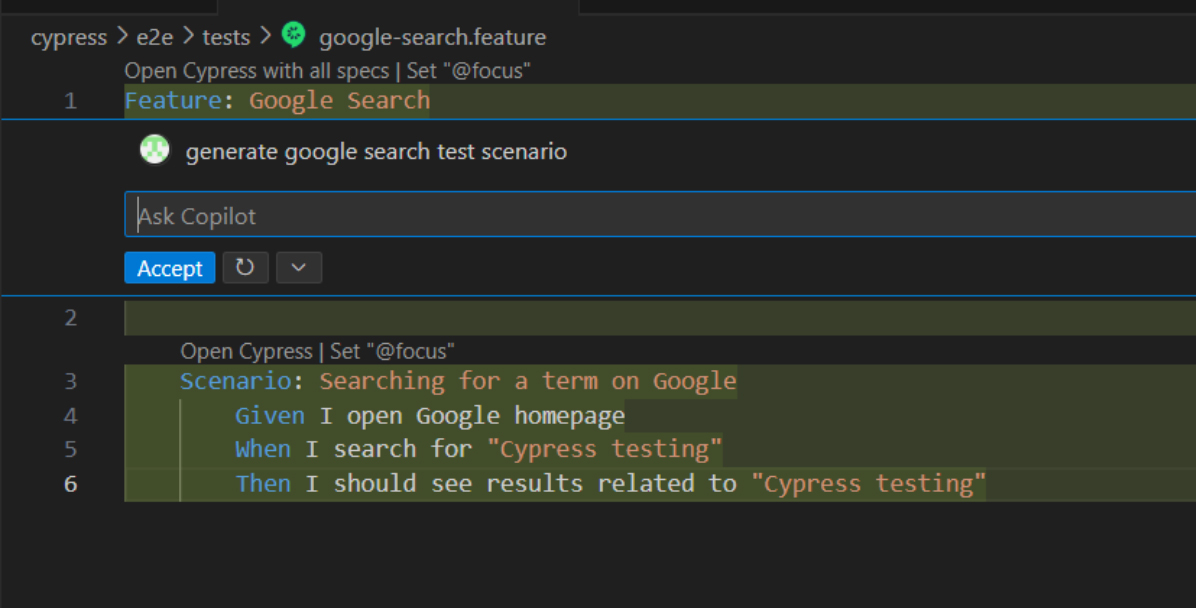Screen dimensions: 1196x608
Task: Select the tests breadcrumb segment
Action: (x=226, y=37)
